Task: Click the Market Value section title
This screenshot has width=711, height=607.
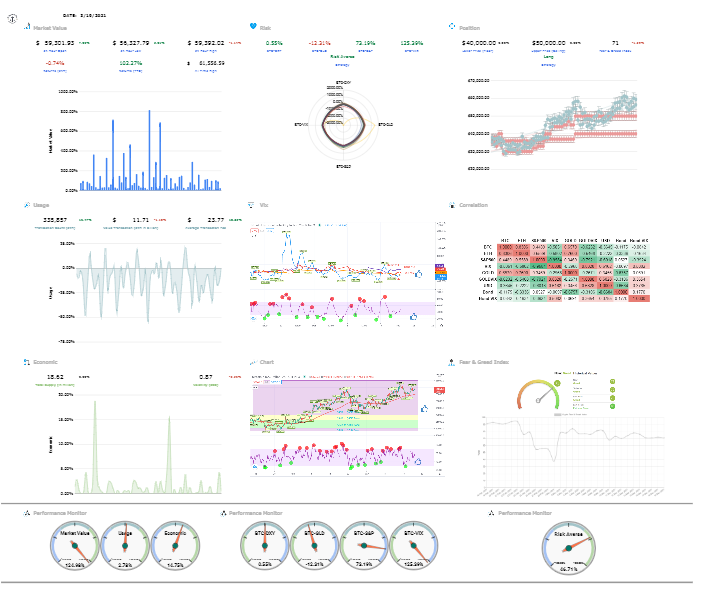Action: (x=50, y=28)
